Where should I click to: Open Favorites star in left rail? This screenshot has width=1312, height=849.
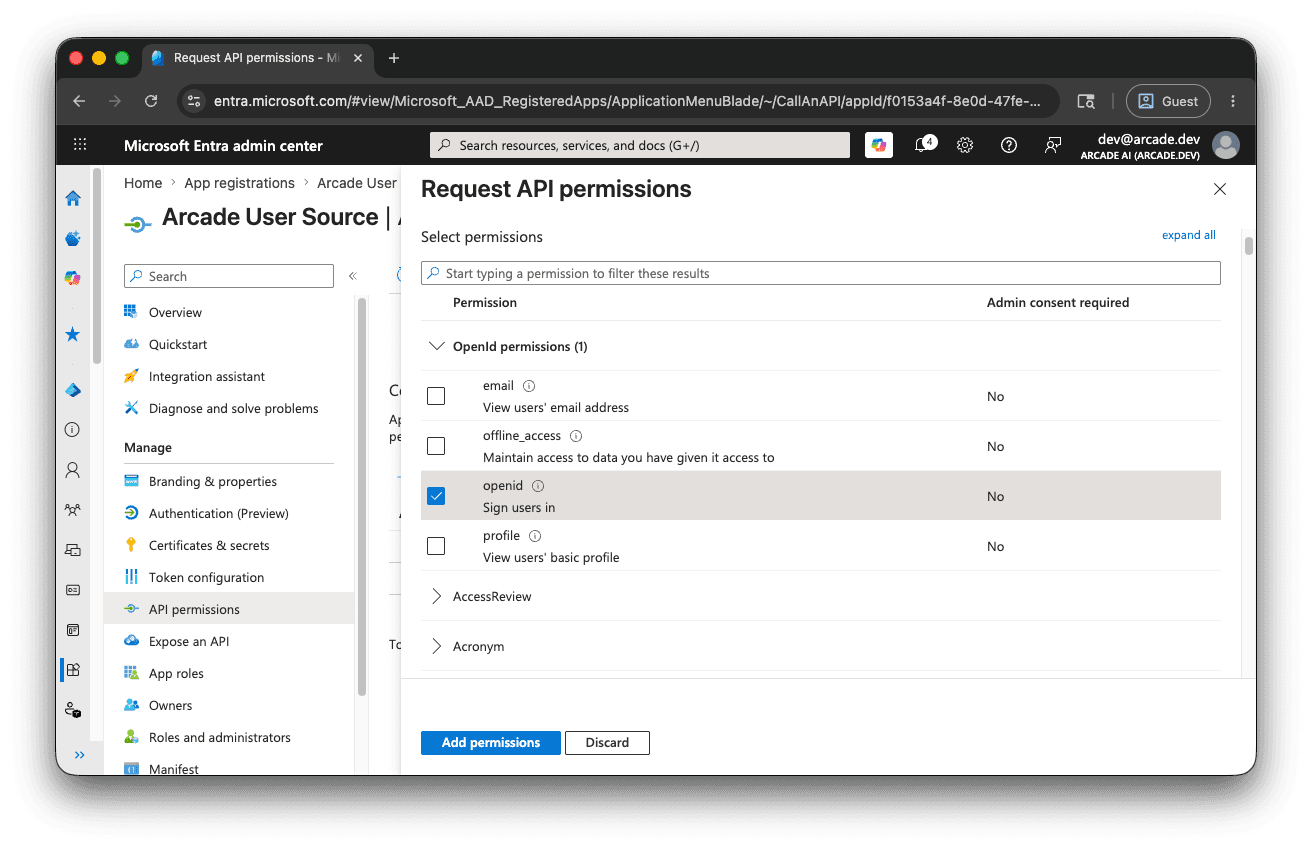click(x=73, y=334)
